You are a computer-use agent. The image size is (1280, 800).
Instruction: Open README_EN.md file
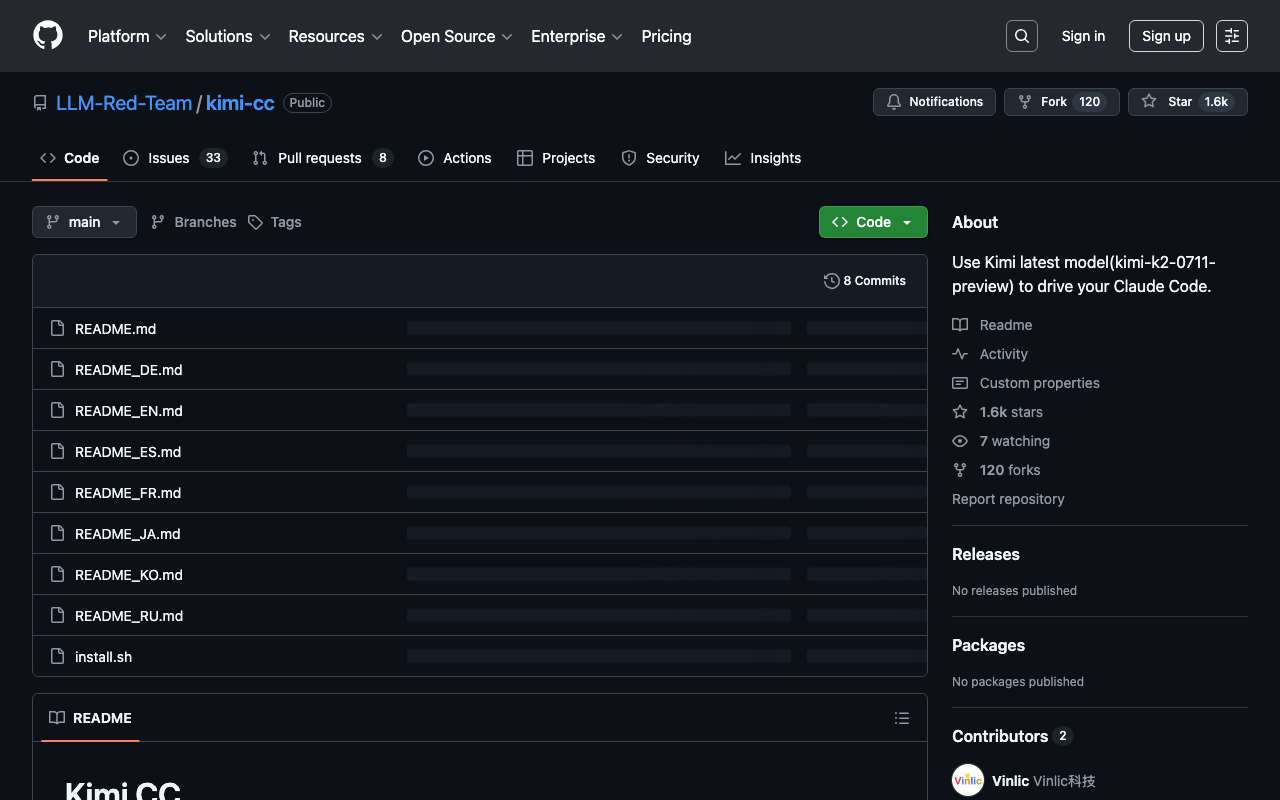[128, 411]
